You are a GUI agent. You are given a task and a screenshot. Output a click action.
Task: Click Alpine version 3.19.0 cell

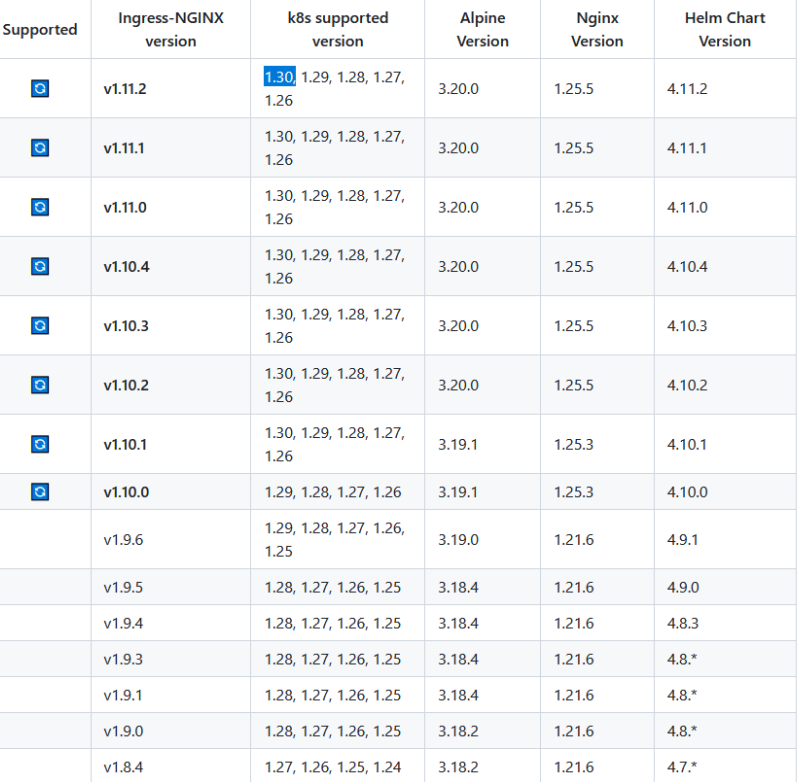pyautogui.click(x=458, y=539)
